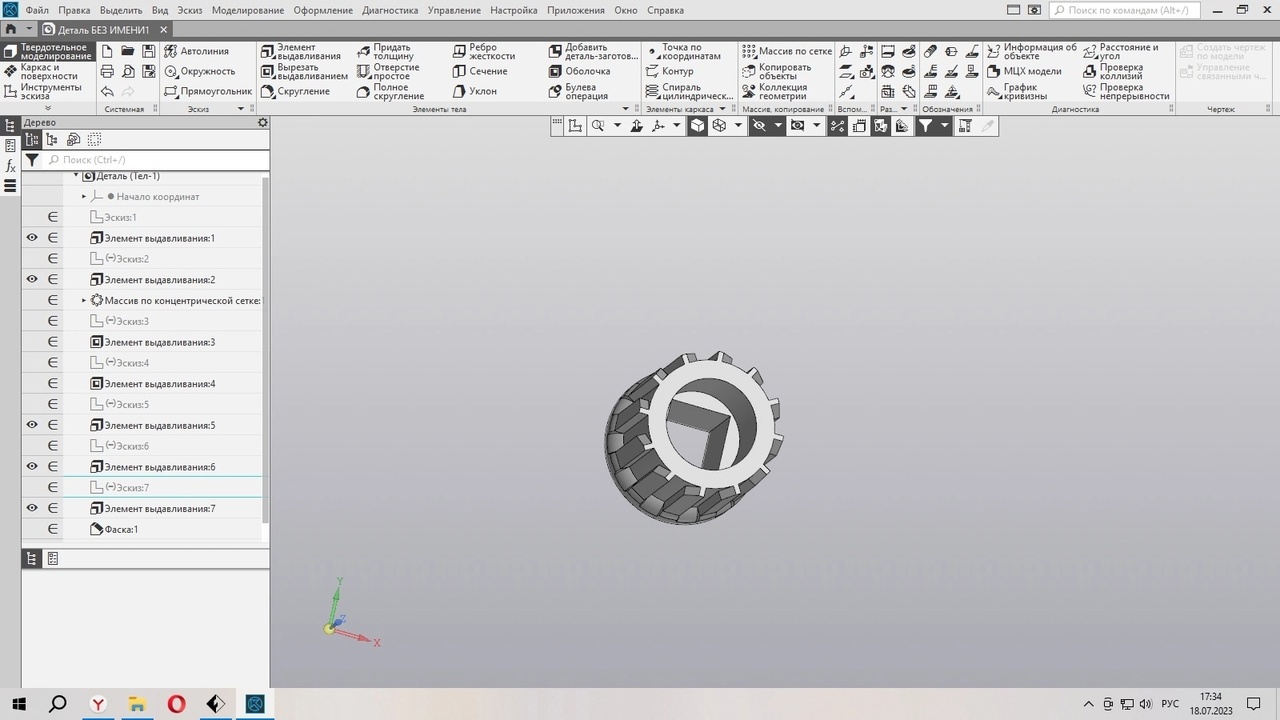This screenshot has height=720, width=1280.
Task: Select Фаска:1 in the model tree
Action: click(120, 529)
